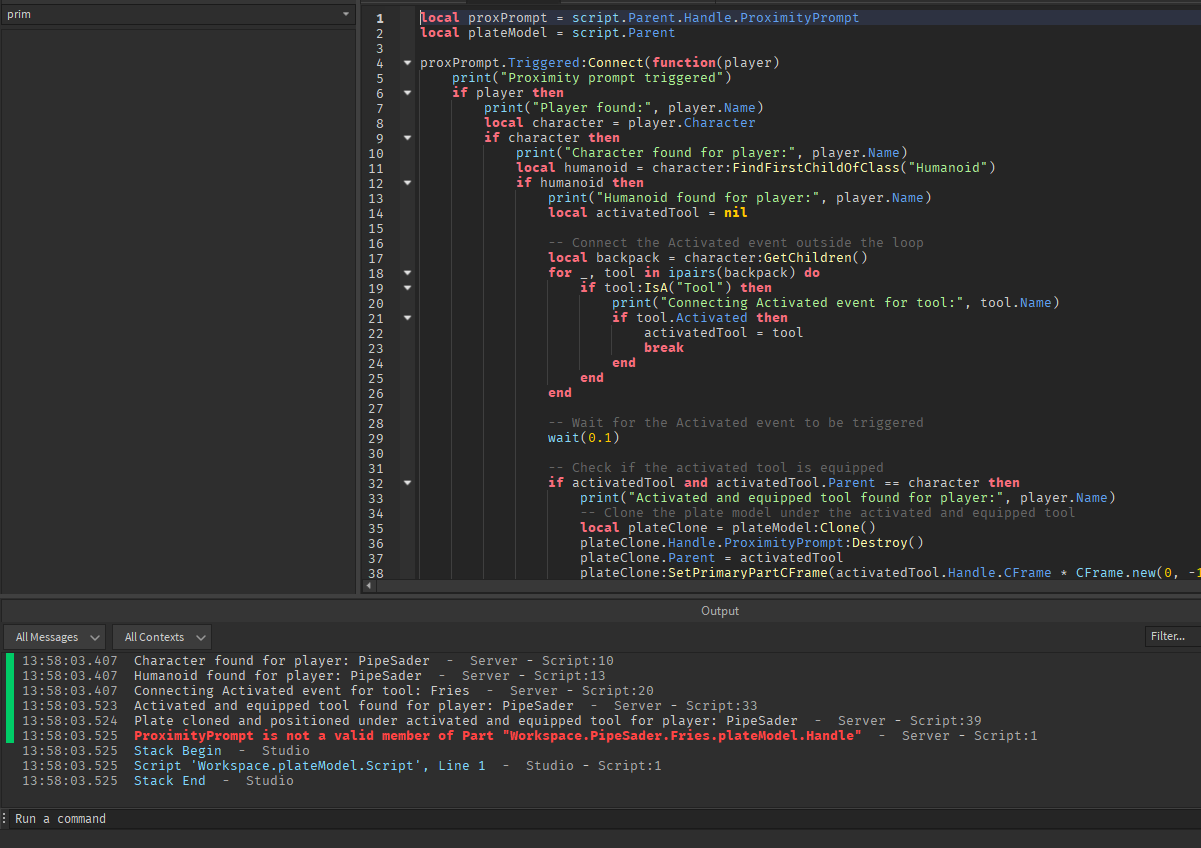Open the "prim" filter dropdown
Image resolution: width=1201 pixels, height=848 pixels.
(346, 14)
